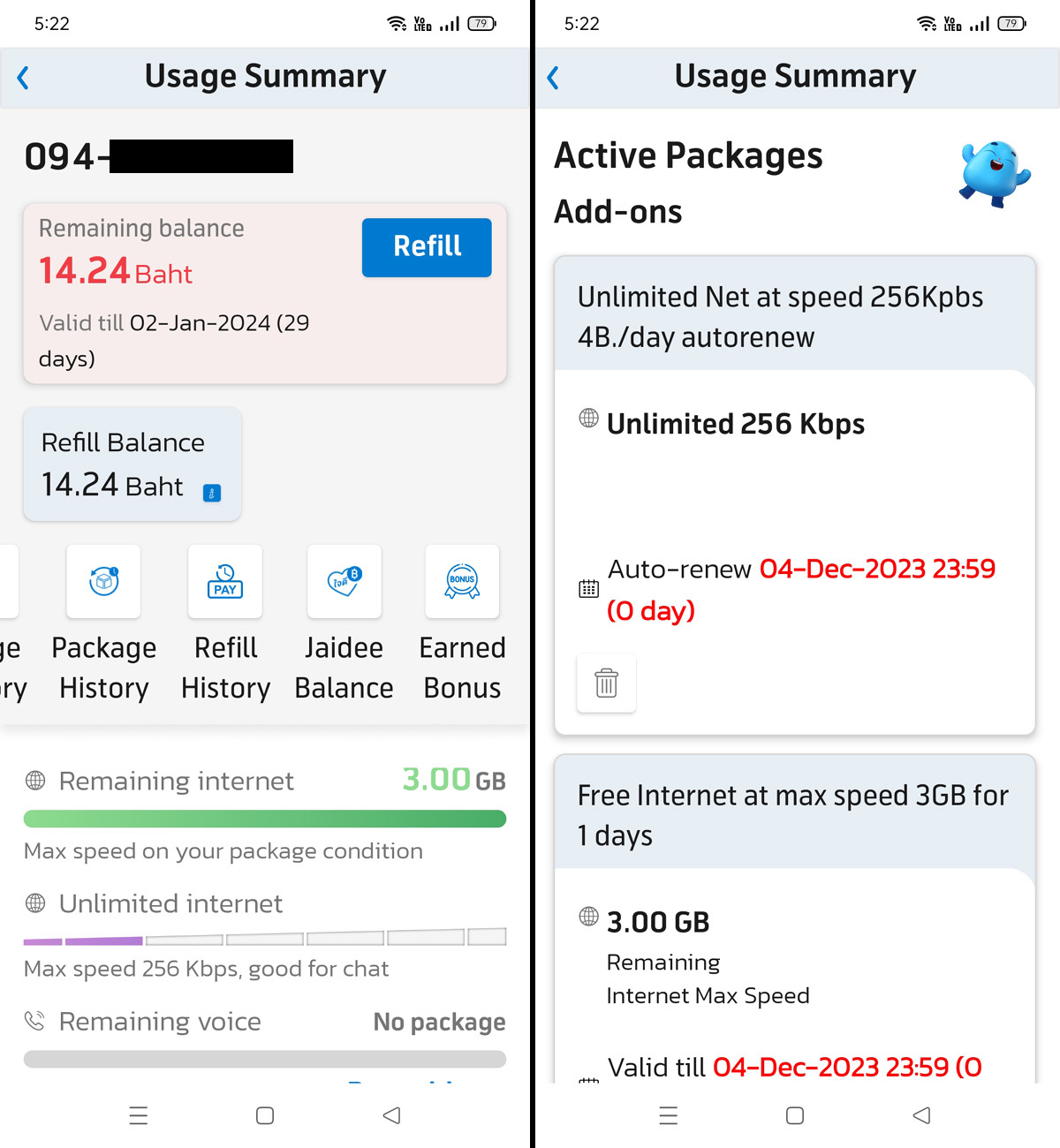This screenshot has height=1148, width=1060.
Task: Go back from left Usage Summary screen
Action: pyautogui.click(x=23, y=78)
